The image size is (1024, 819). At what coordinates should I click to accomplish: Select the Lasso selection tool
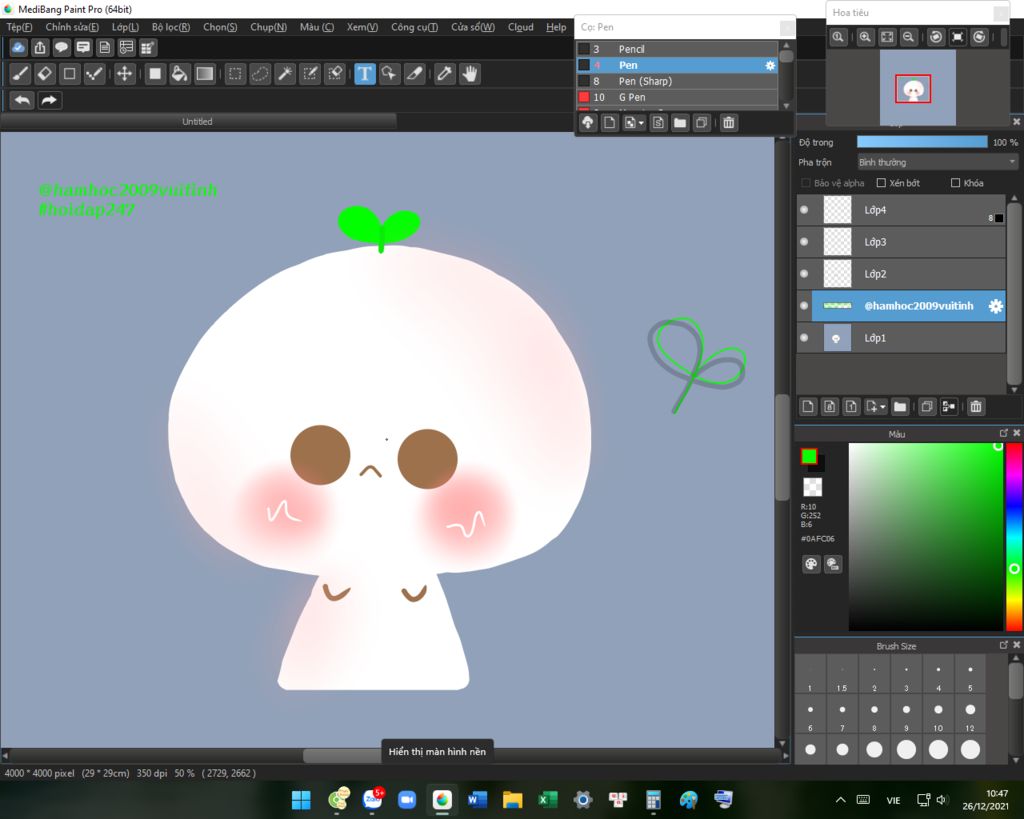(x=260, y=74)
